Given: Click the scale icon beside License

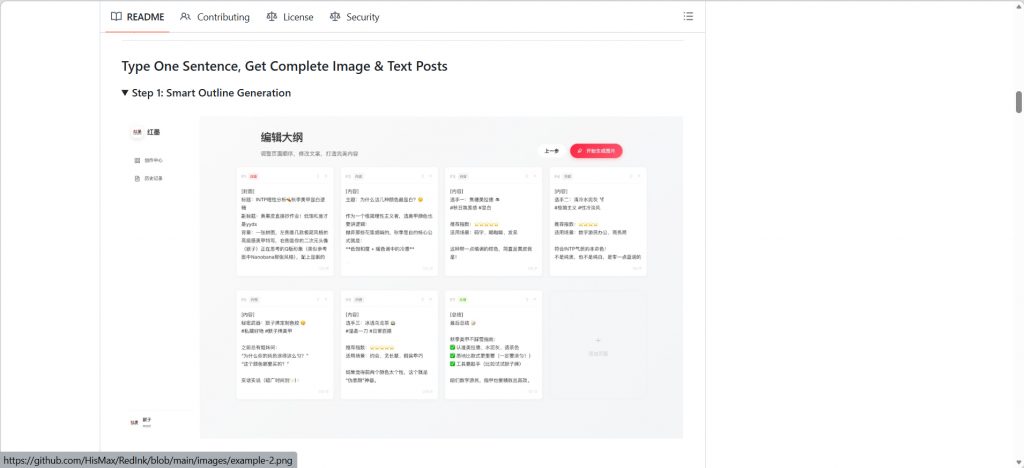Looking at the screenshot, I should pos(272,17).
